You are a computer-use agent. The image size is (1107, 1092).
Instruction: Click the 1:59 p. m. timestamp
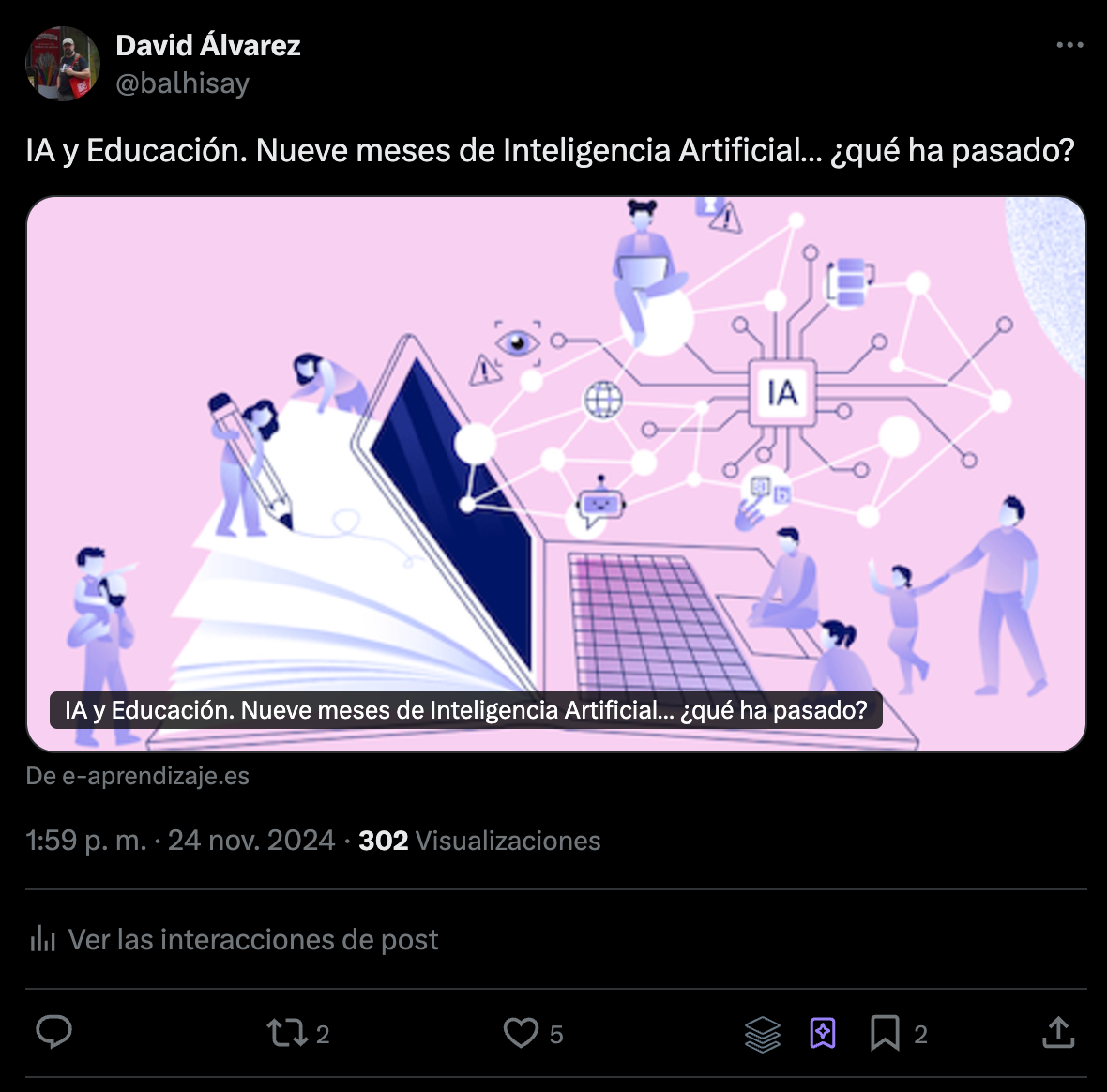point(86,841)
